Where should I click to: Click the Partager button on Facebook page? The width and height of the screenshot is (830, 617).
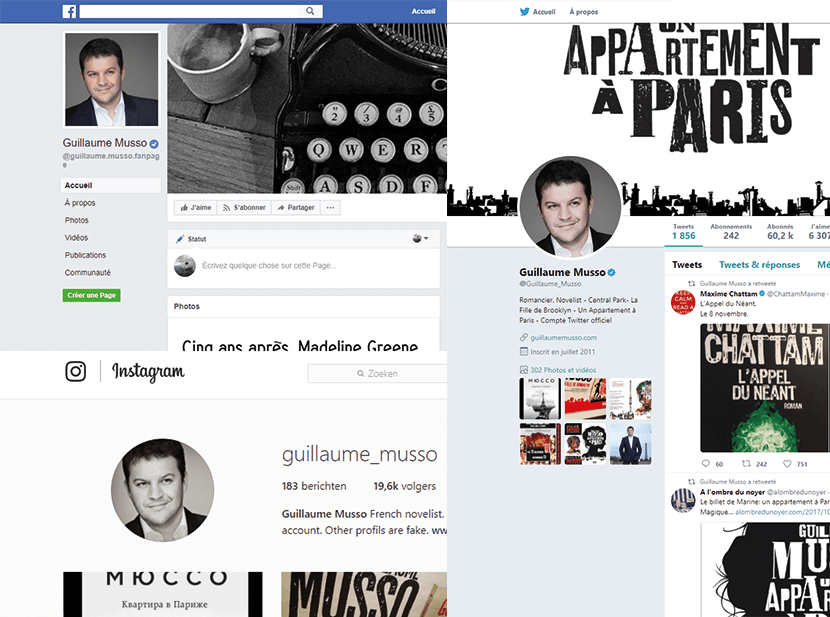[295, 207]
